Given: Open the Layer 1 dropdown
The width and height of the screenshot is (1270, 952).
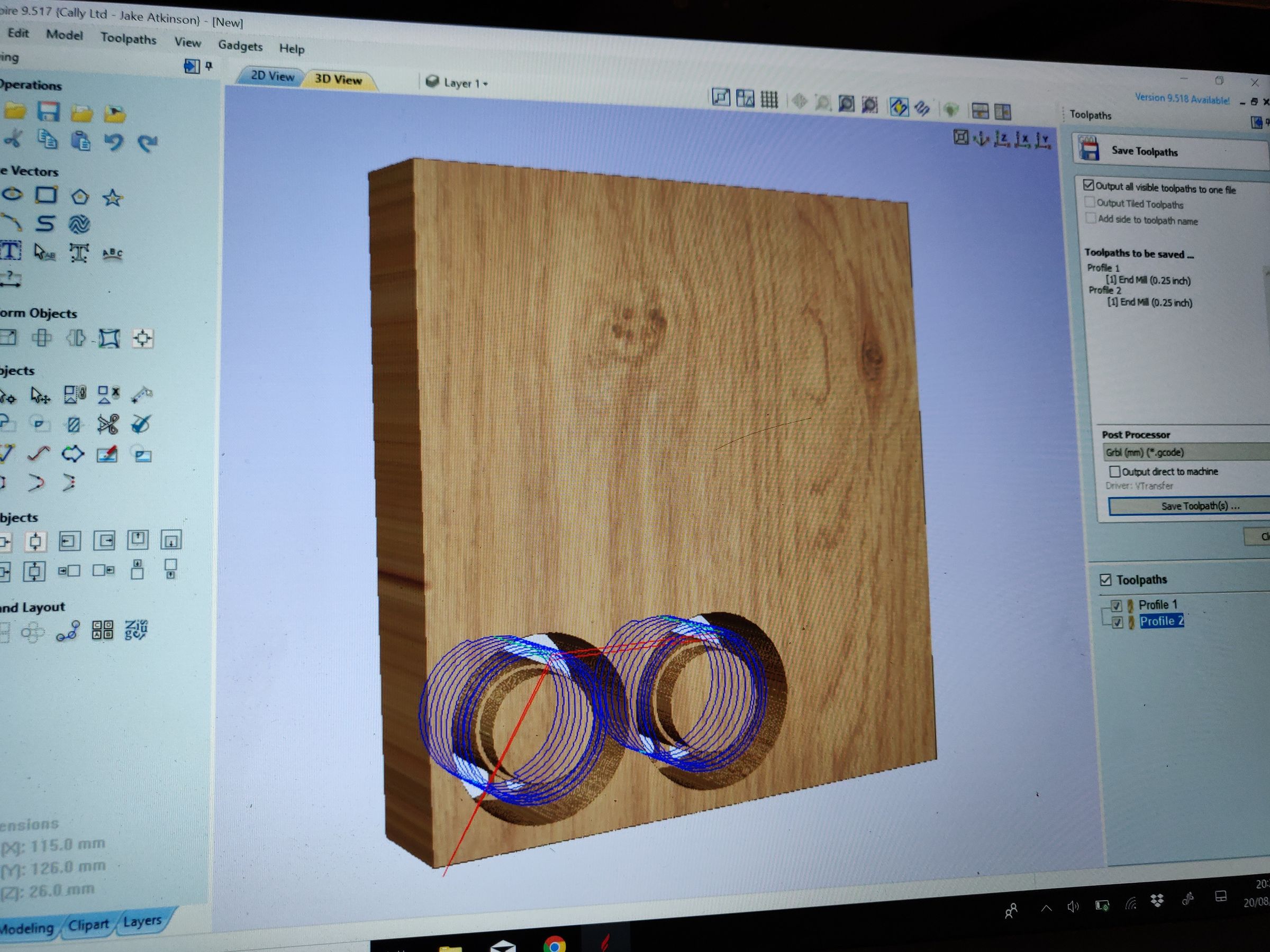Looking at the screenshot, I should click(484, 83).
